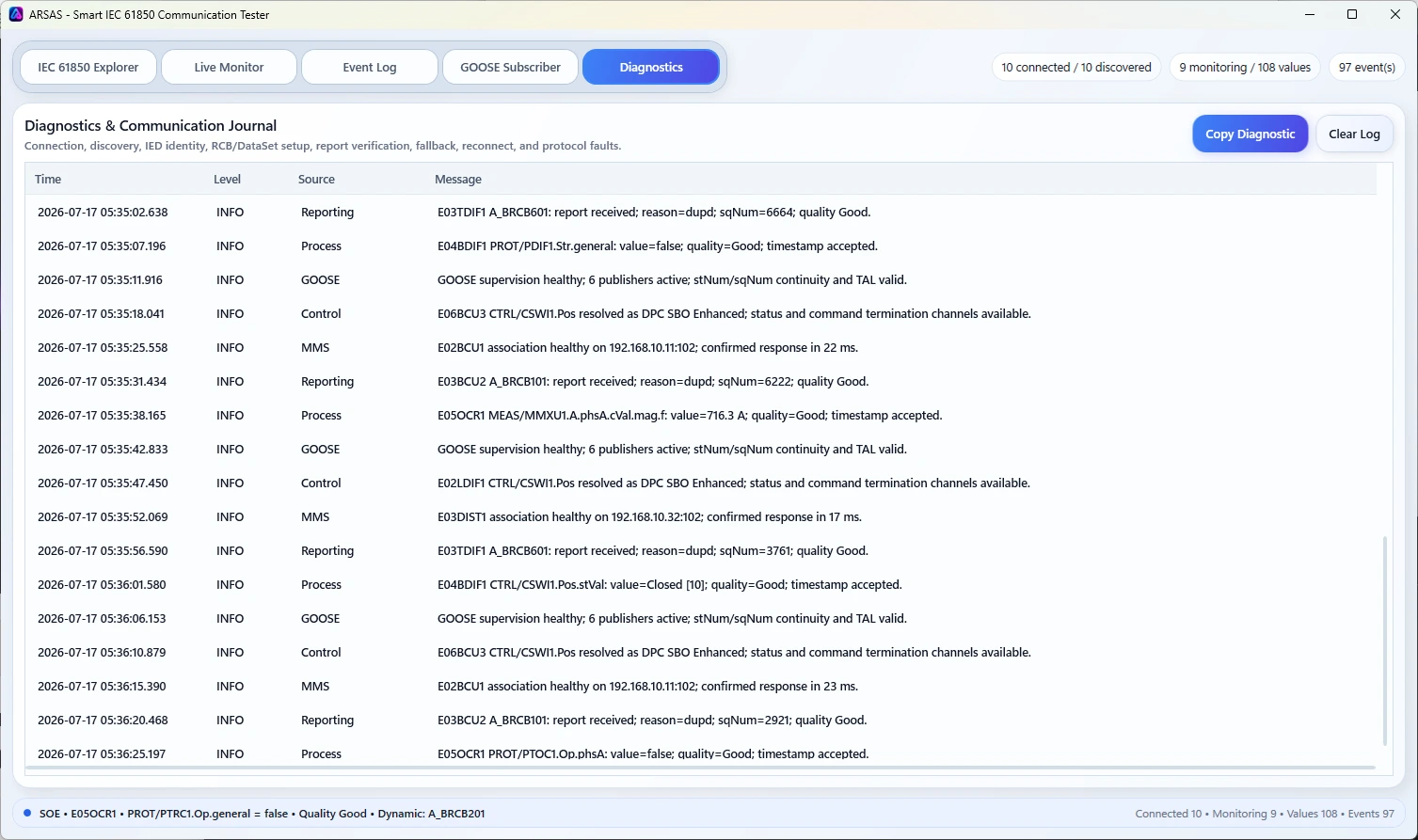Switch to the Live Monitor tab
The image size is (1418, 840).
pos(229,67)
